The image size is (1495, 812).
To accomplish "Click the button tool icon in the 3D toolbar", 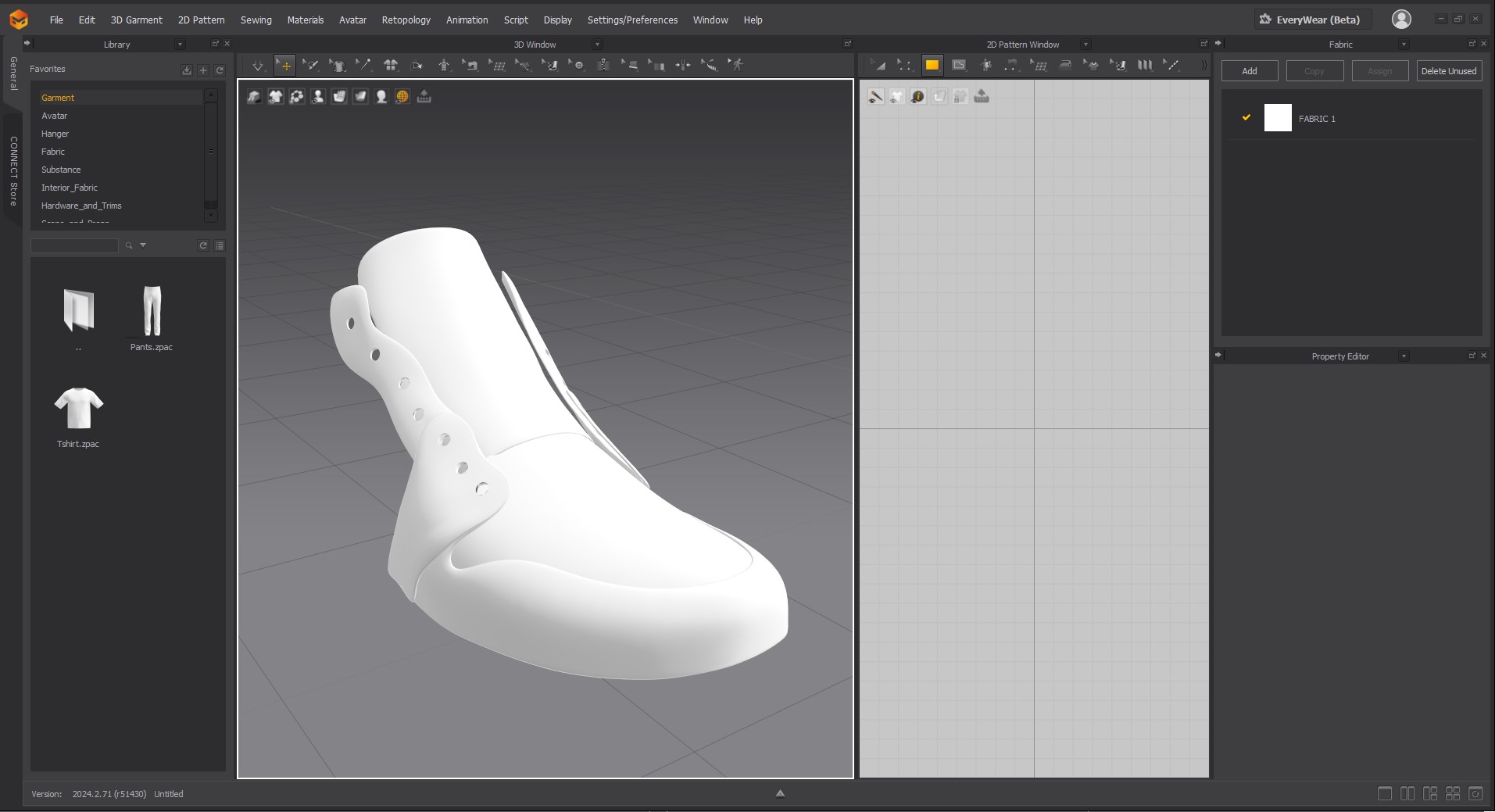I will (577, 66).
